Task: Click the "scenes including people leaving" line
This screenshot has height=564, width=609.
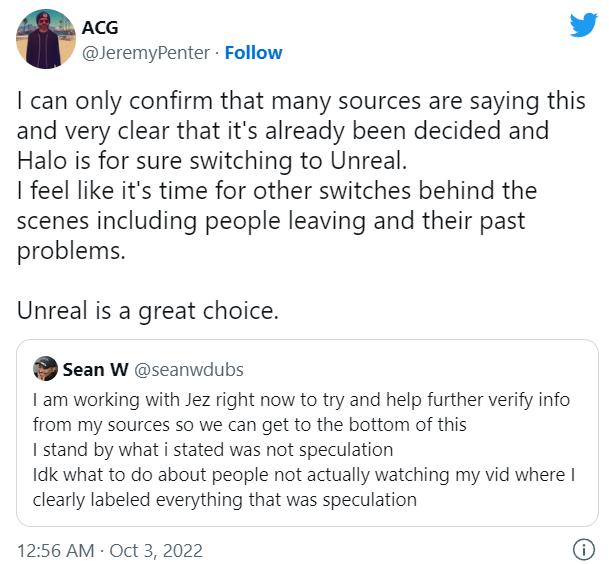Action: (271, 221)
